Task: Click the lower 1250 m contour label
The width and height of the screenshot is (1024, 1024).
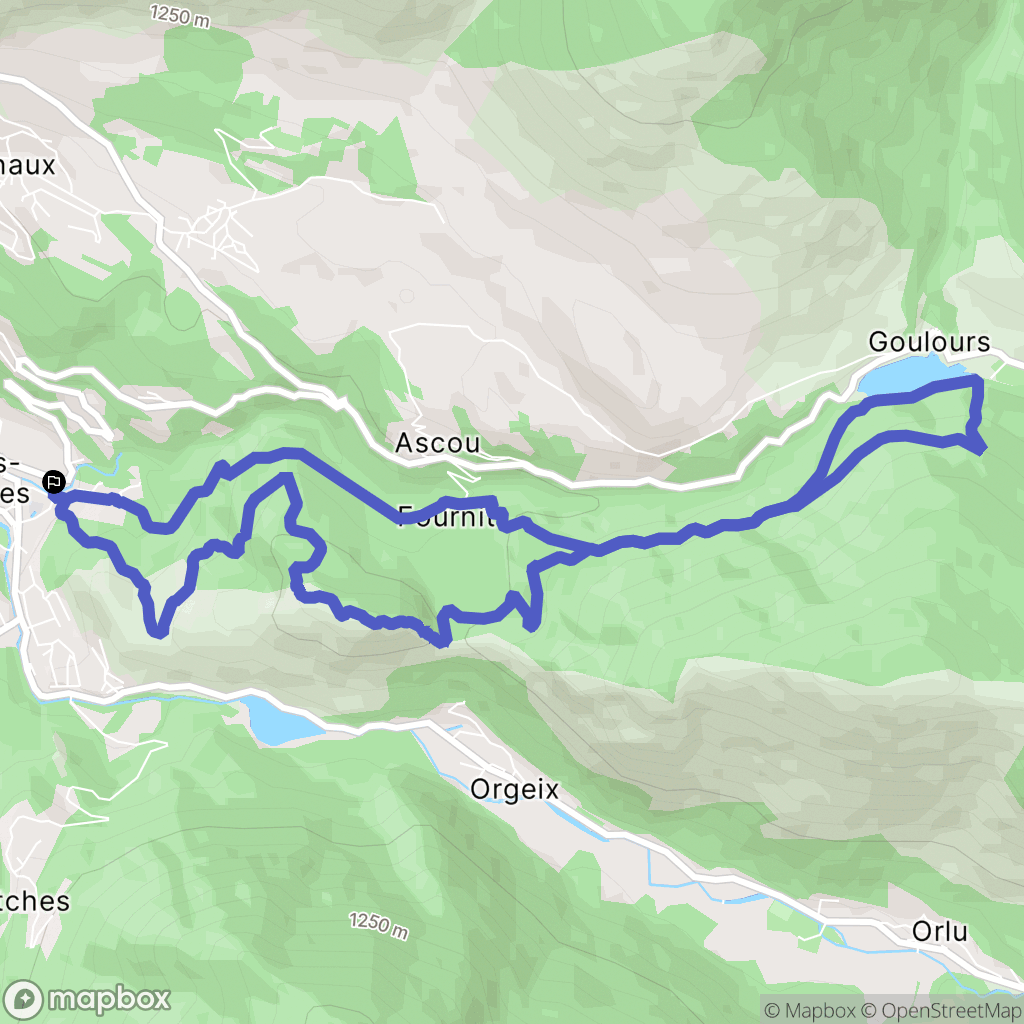Action: point(379,926)
